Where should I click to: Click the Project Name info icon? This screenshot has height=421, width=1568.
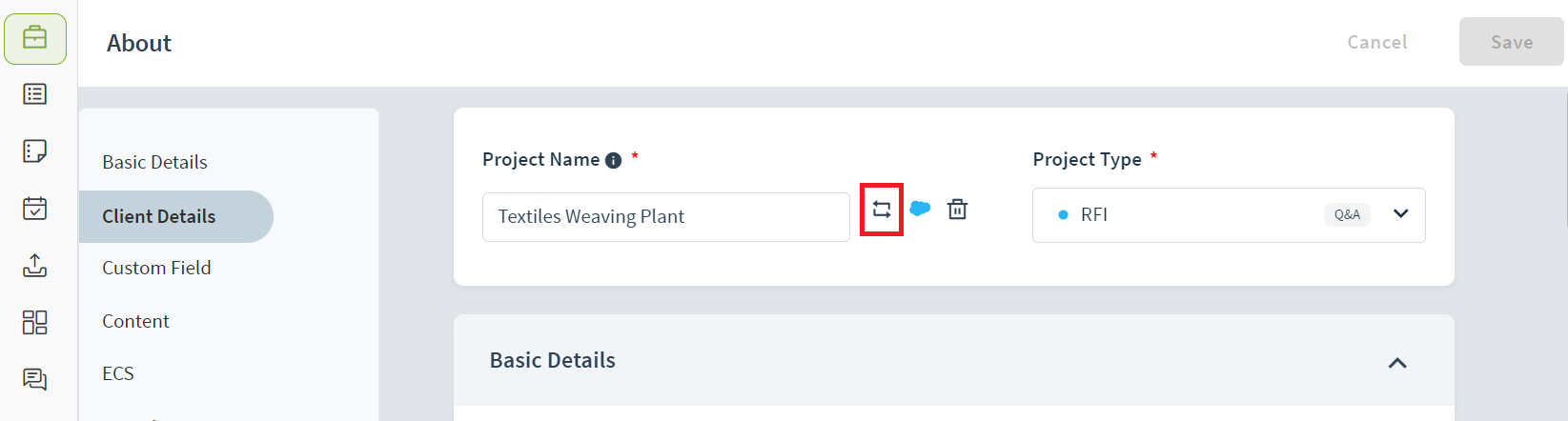pyautogui.click(x=614, y=160)
